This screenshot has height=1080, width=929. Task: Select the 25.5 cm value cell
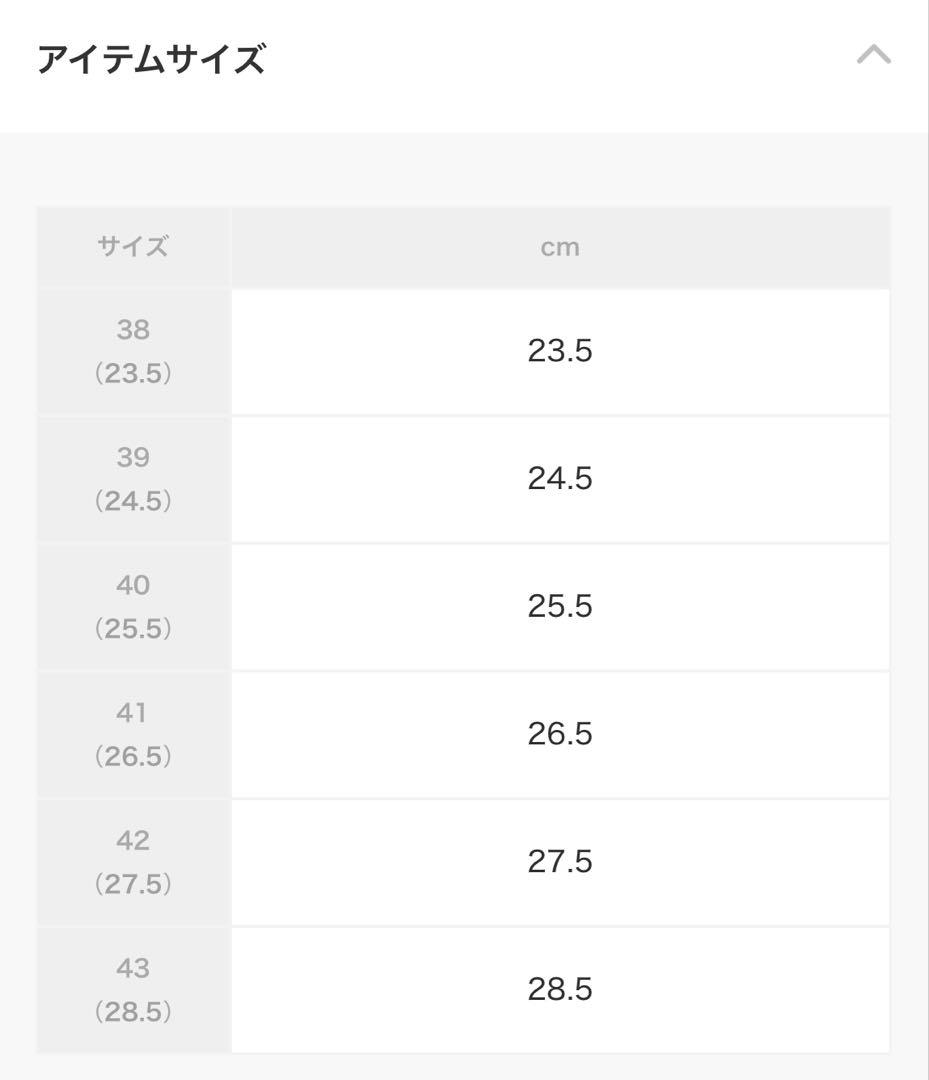click(x=561, y=607)
